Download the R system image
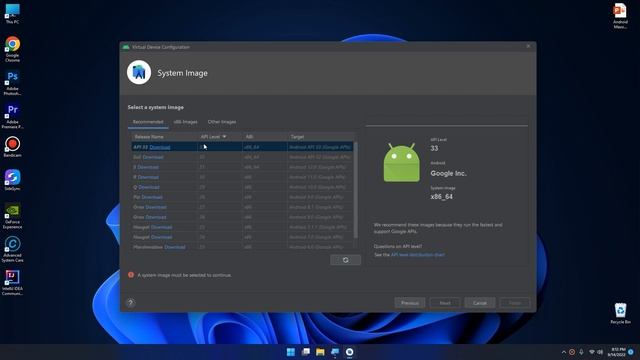The width and height of the screenshot is (640, 360). [x=148, y=177]
